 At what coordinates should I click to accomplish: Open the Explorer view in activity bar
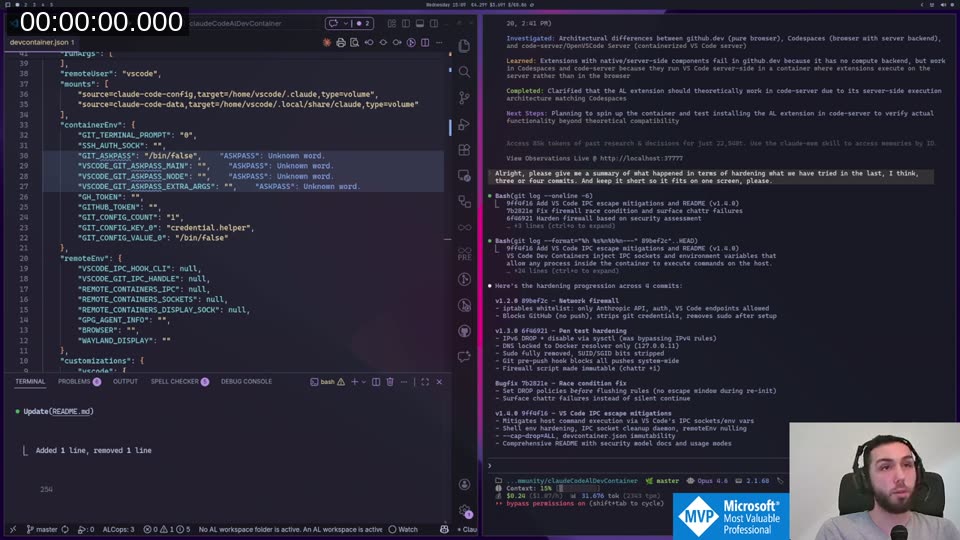coord(464,46)
